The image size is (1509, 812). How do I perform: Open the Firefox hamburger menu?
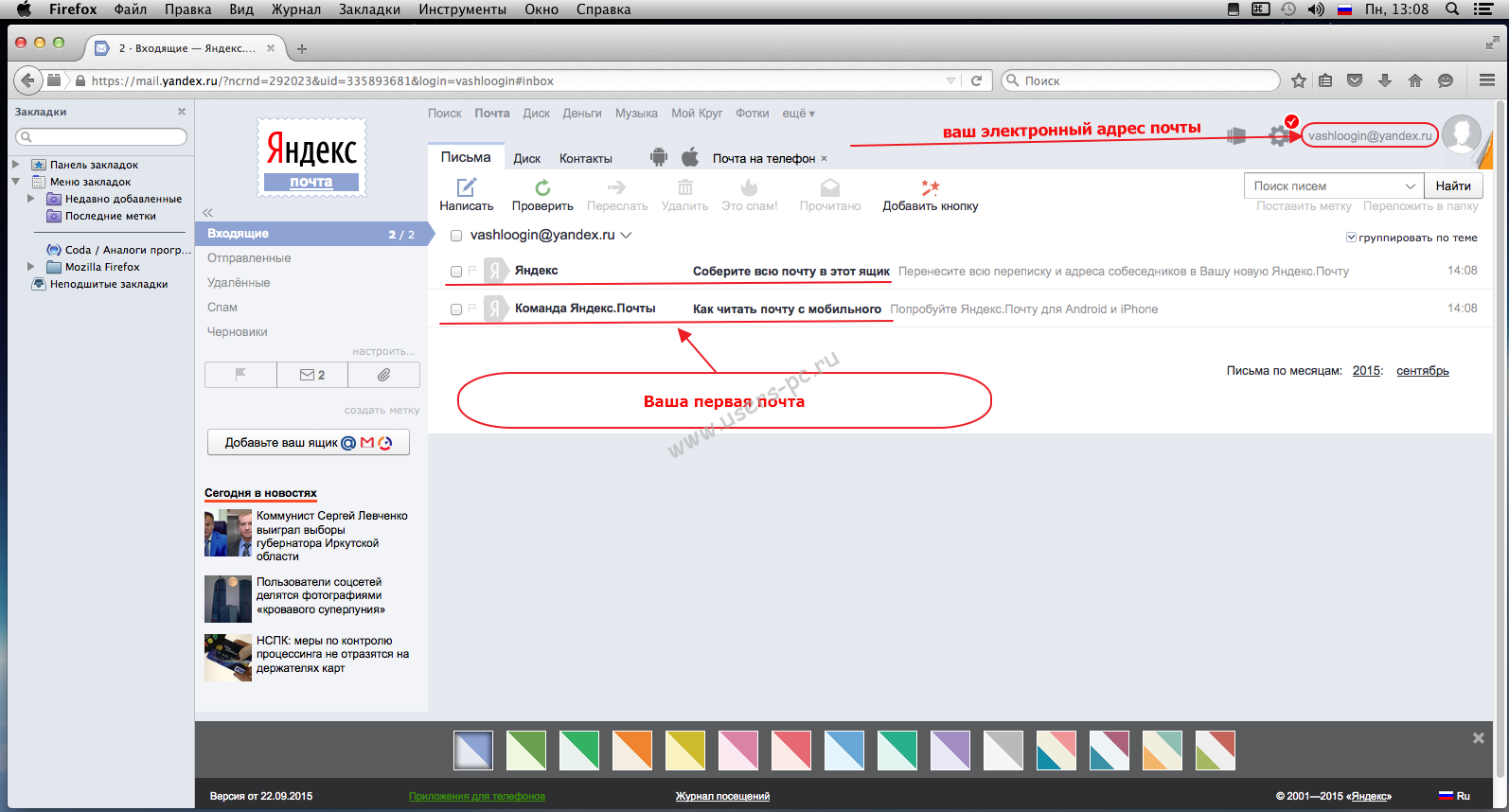[x=1487, y=80]
